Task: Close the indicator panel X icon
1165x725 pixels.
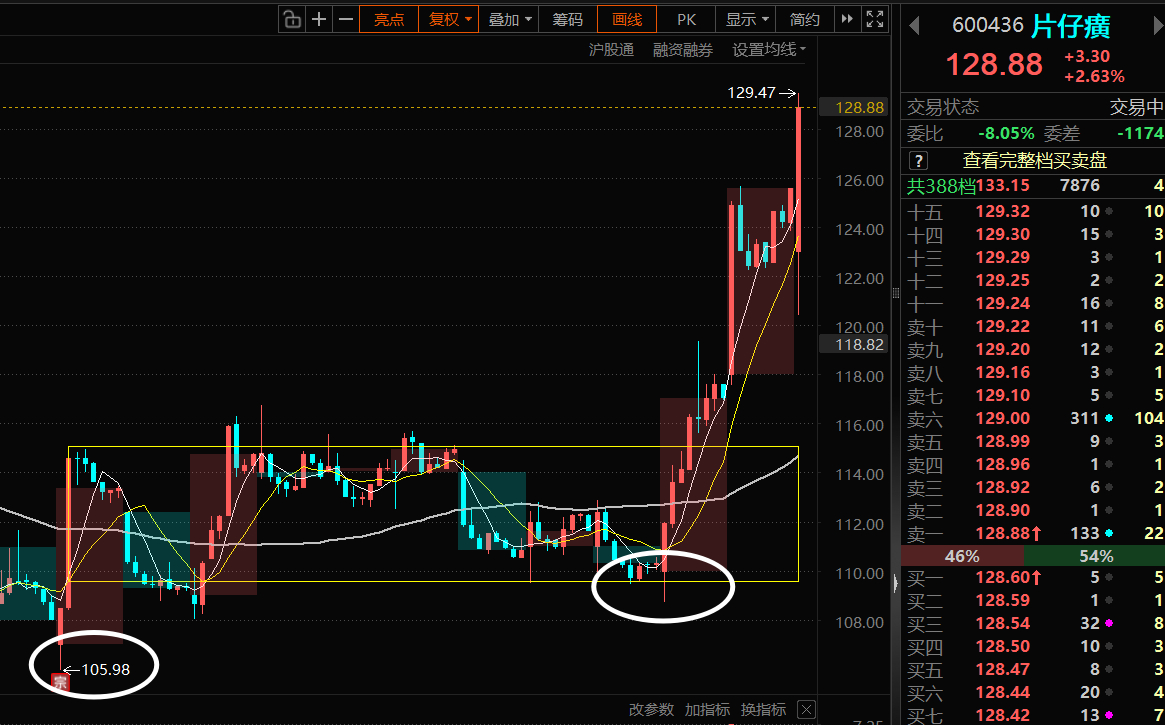Action: click(807, 709)
